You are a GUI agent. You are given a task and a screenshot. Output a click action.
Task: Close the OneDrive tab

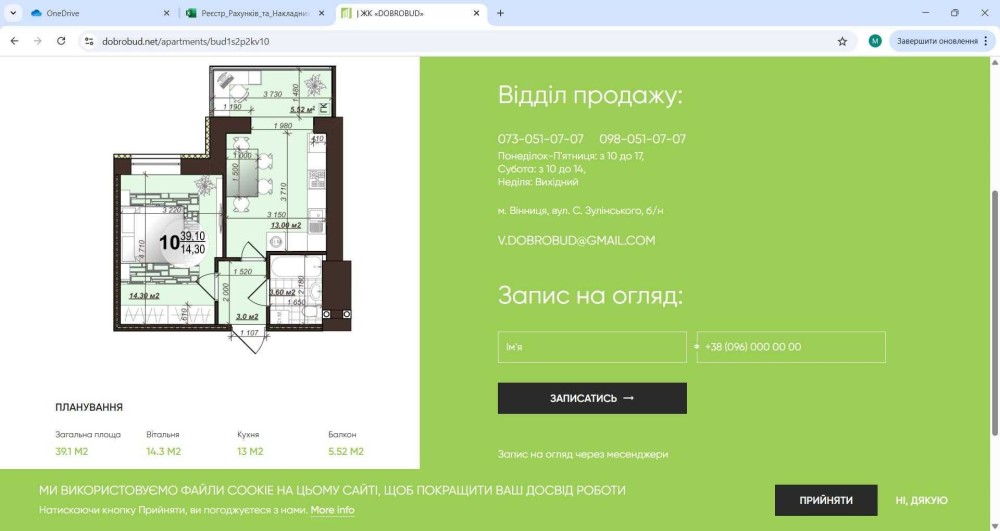click(x=166, y=13)
